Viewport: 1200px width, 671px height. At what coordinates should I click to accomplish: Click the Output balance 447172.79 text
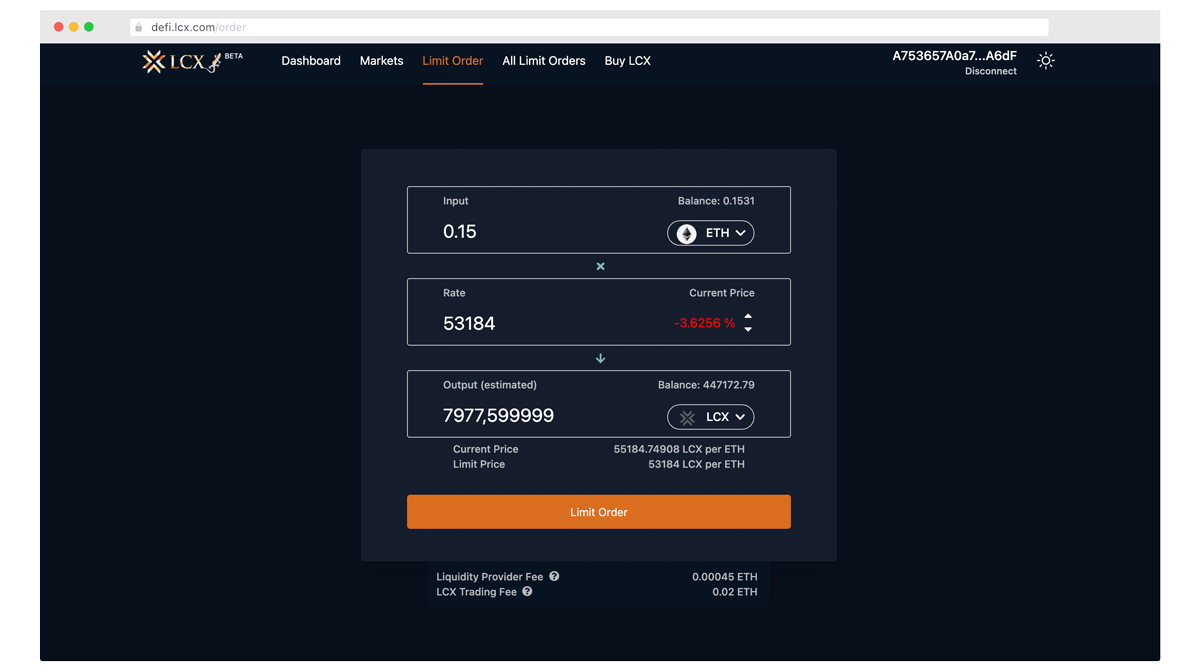tap(706, 385)
